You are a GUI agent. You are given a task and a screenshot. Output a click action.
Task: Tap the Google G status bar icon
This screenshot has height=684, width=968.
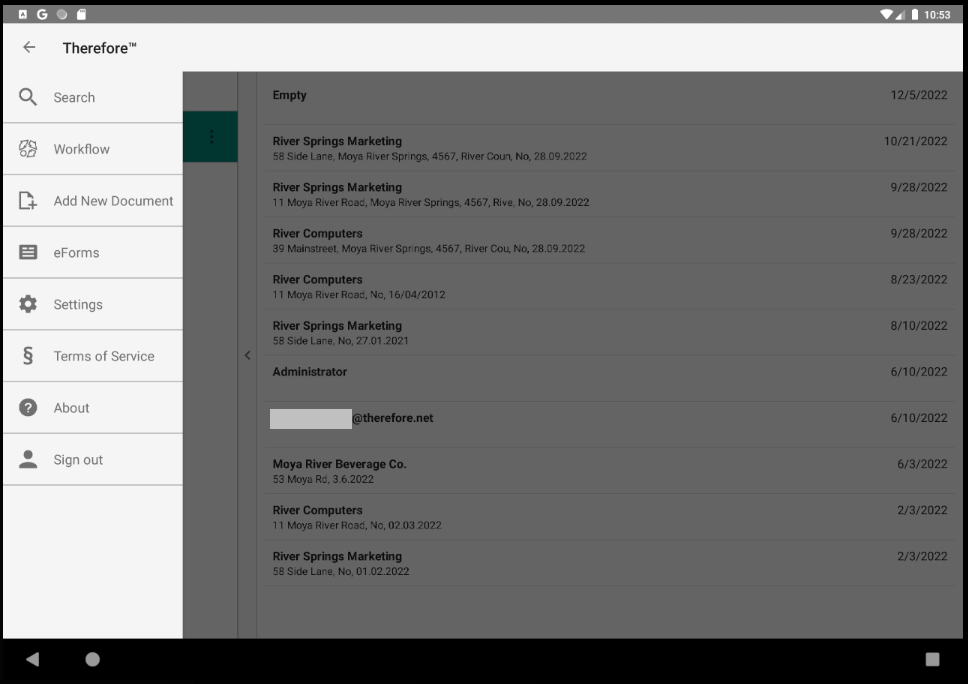(x=42, y=14)
